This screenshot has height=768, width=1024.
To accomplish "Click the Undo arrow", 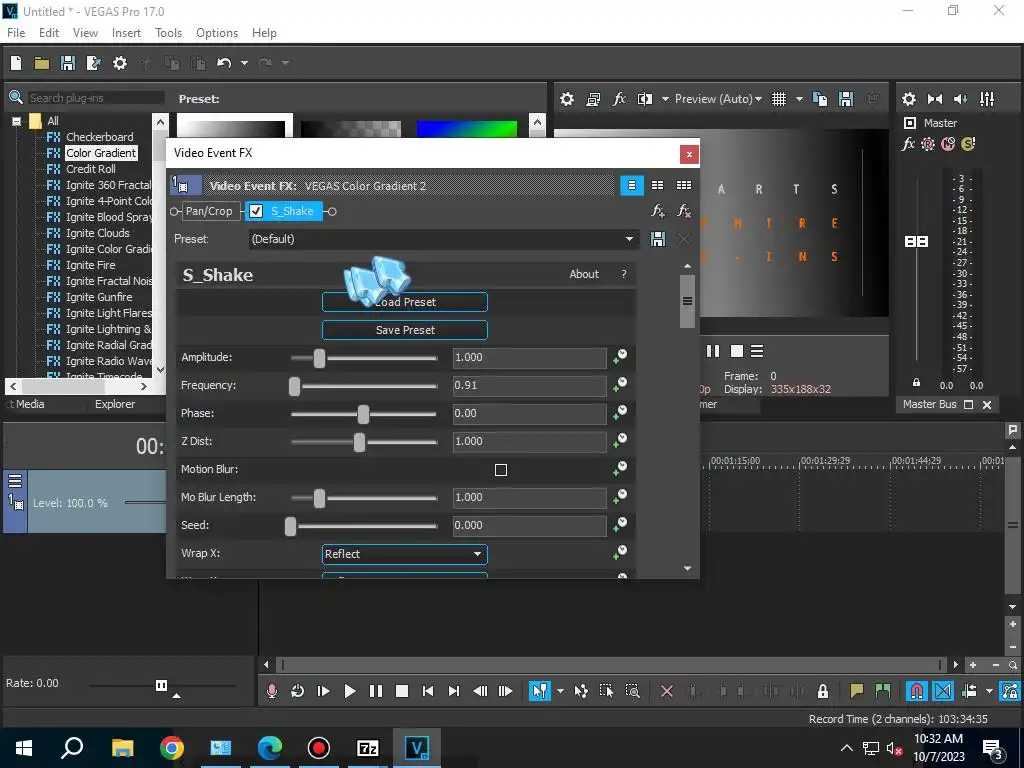I will click(x=224, y=63).
